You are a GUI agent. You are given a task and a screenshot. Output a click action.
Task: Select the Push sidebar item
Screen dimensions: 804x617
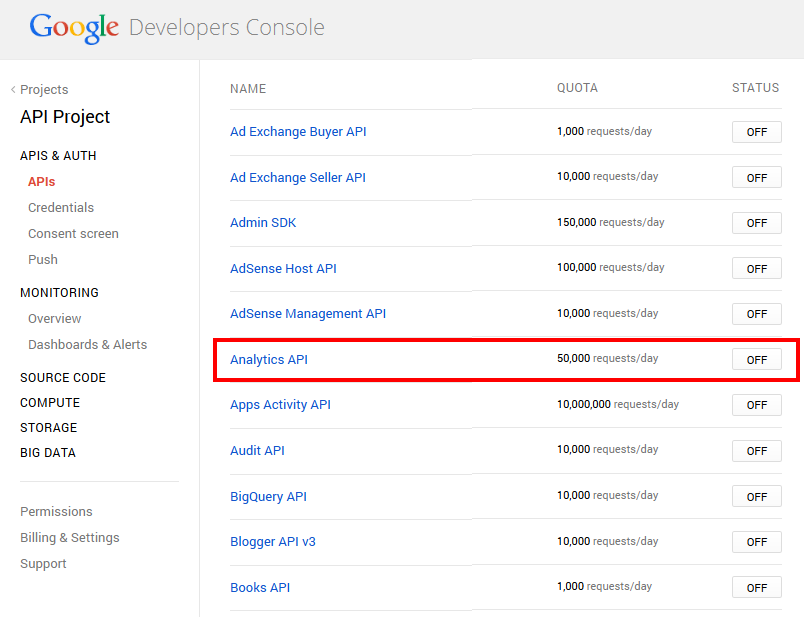click(x=43, y=260)
